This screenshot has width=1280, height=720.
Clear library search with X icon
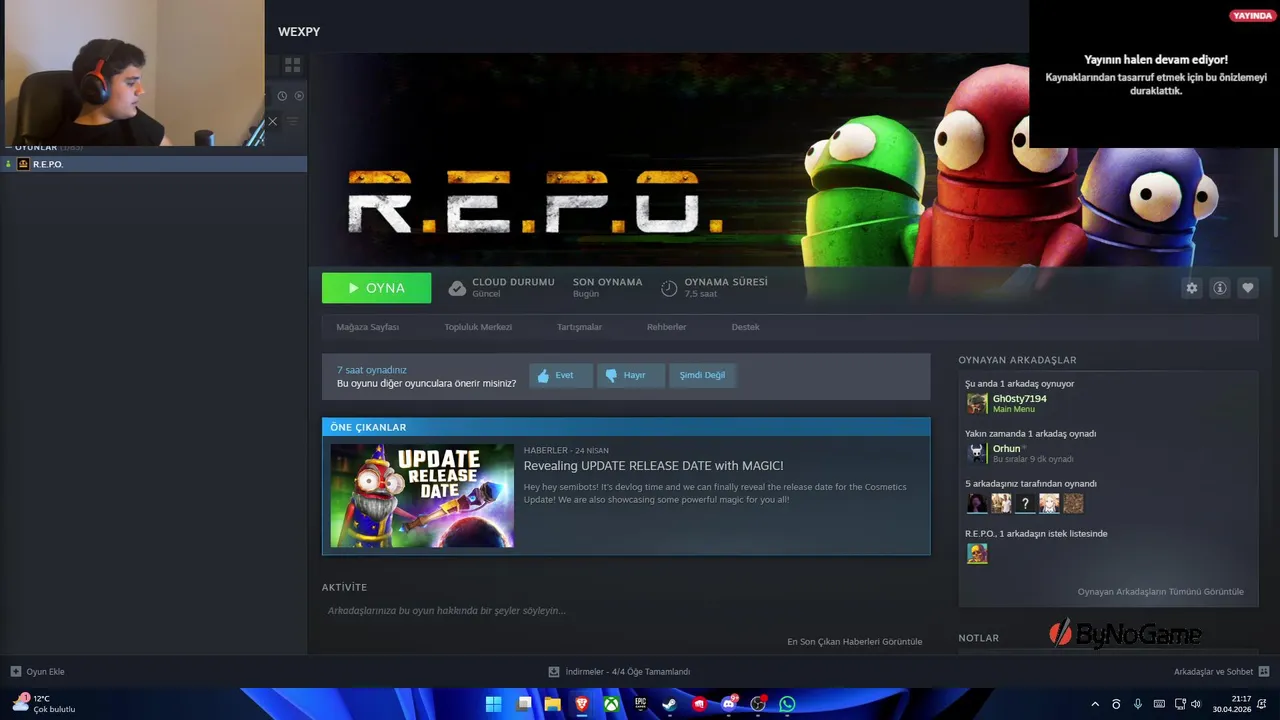point(272,121)
